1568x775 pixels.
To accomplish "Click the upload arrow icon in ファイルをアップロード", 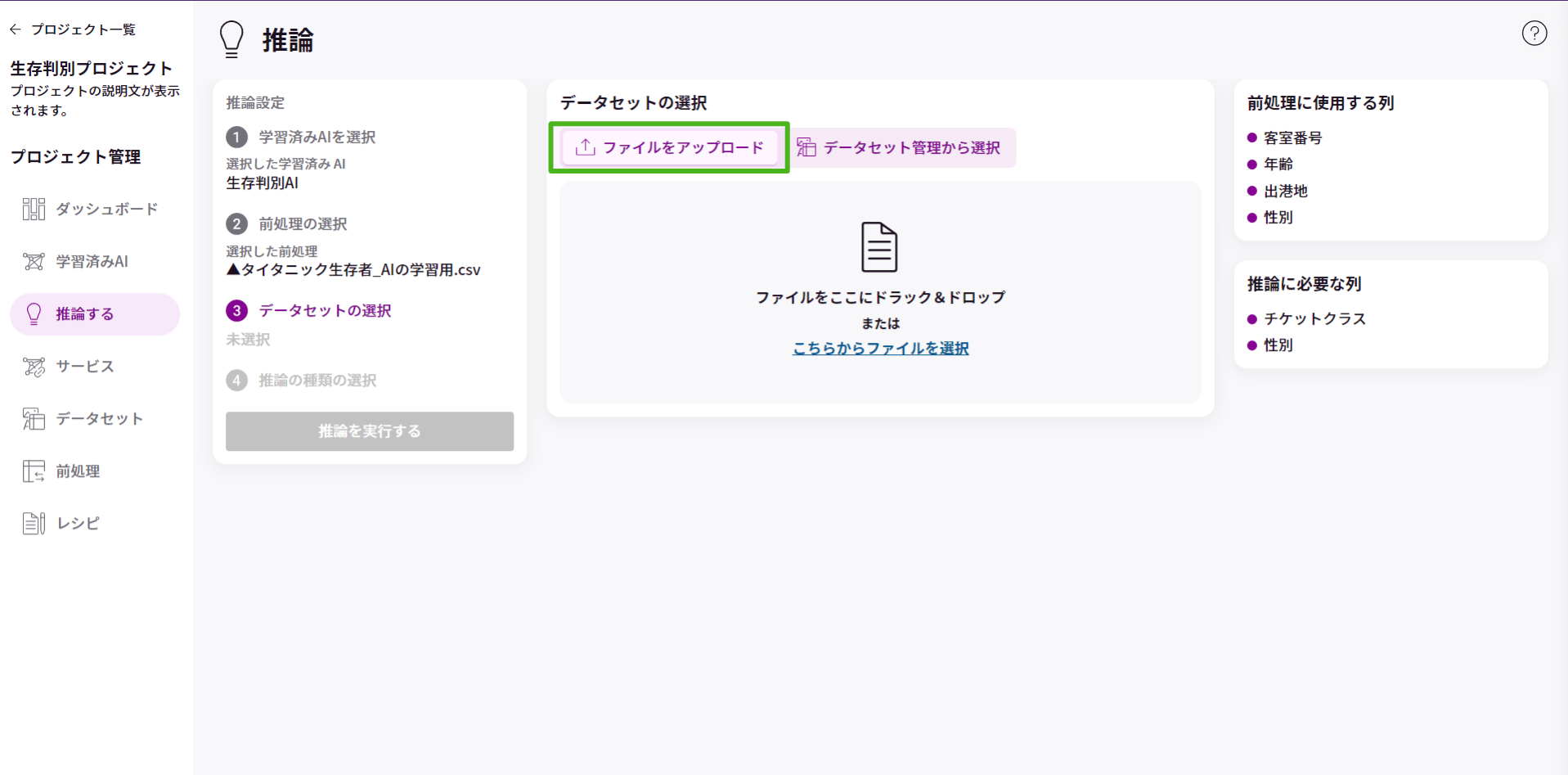I will (585, 147).
